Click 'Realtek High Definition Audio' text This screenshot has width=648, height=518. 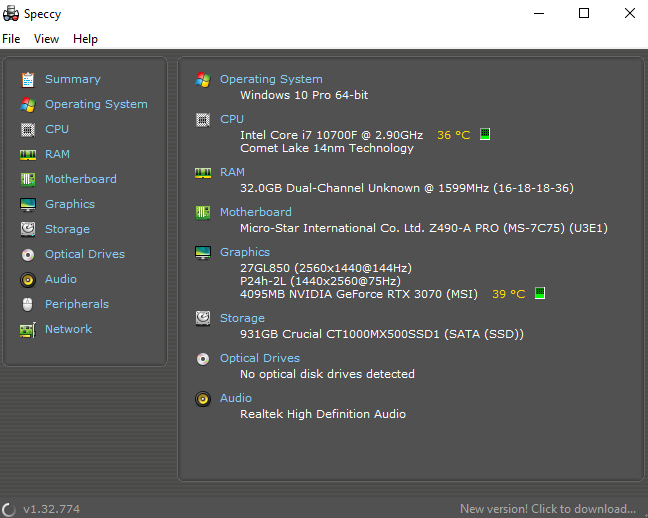[x=323, y=414]
